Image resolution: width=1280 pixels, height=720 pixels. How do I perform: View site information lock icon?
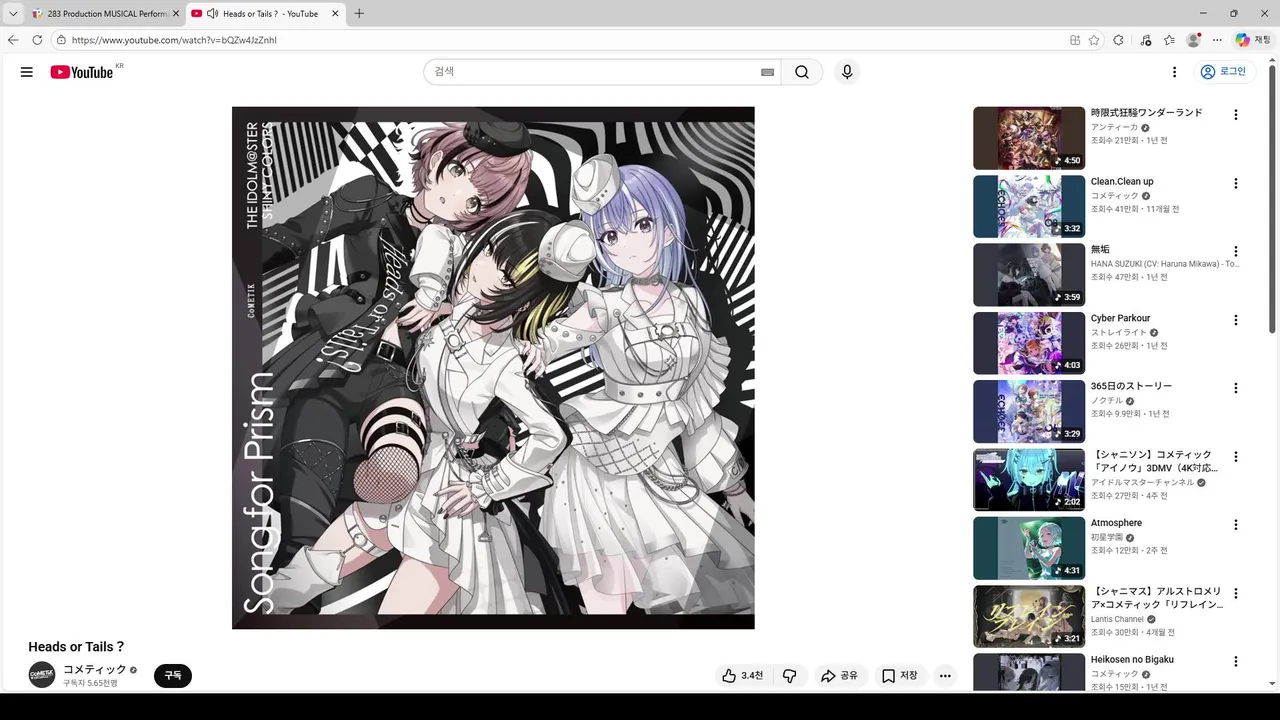[61, 40]
